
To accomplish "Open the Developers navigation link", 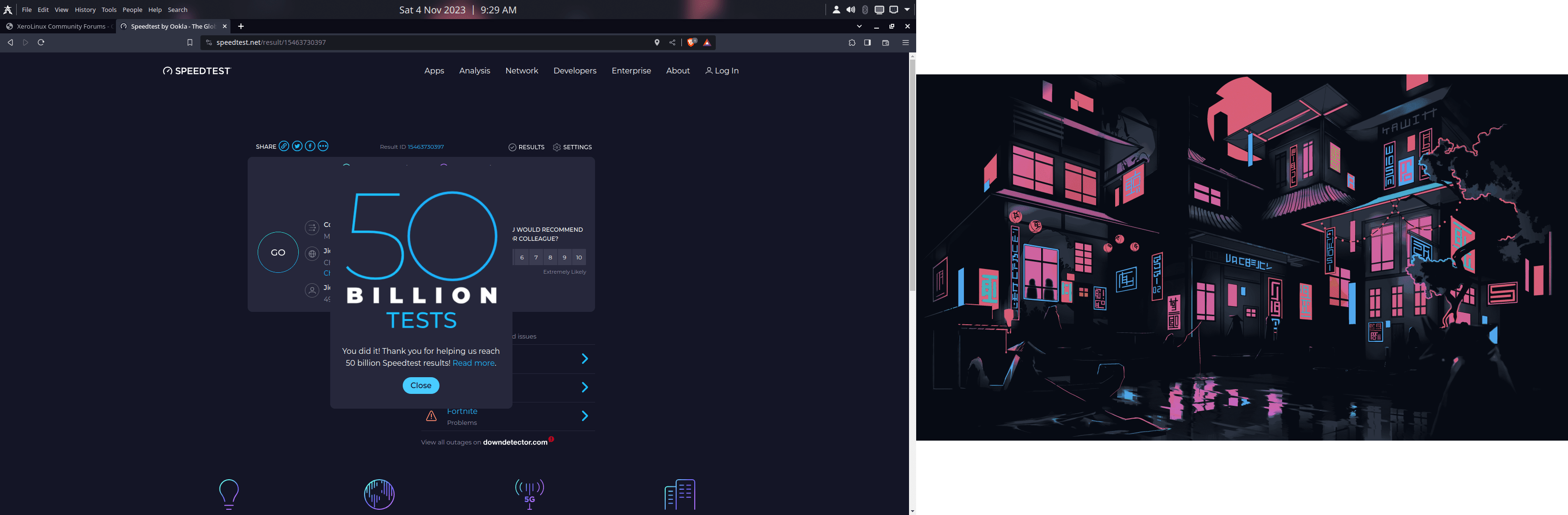I will 575,71.
